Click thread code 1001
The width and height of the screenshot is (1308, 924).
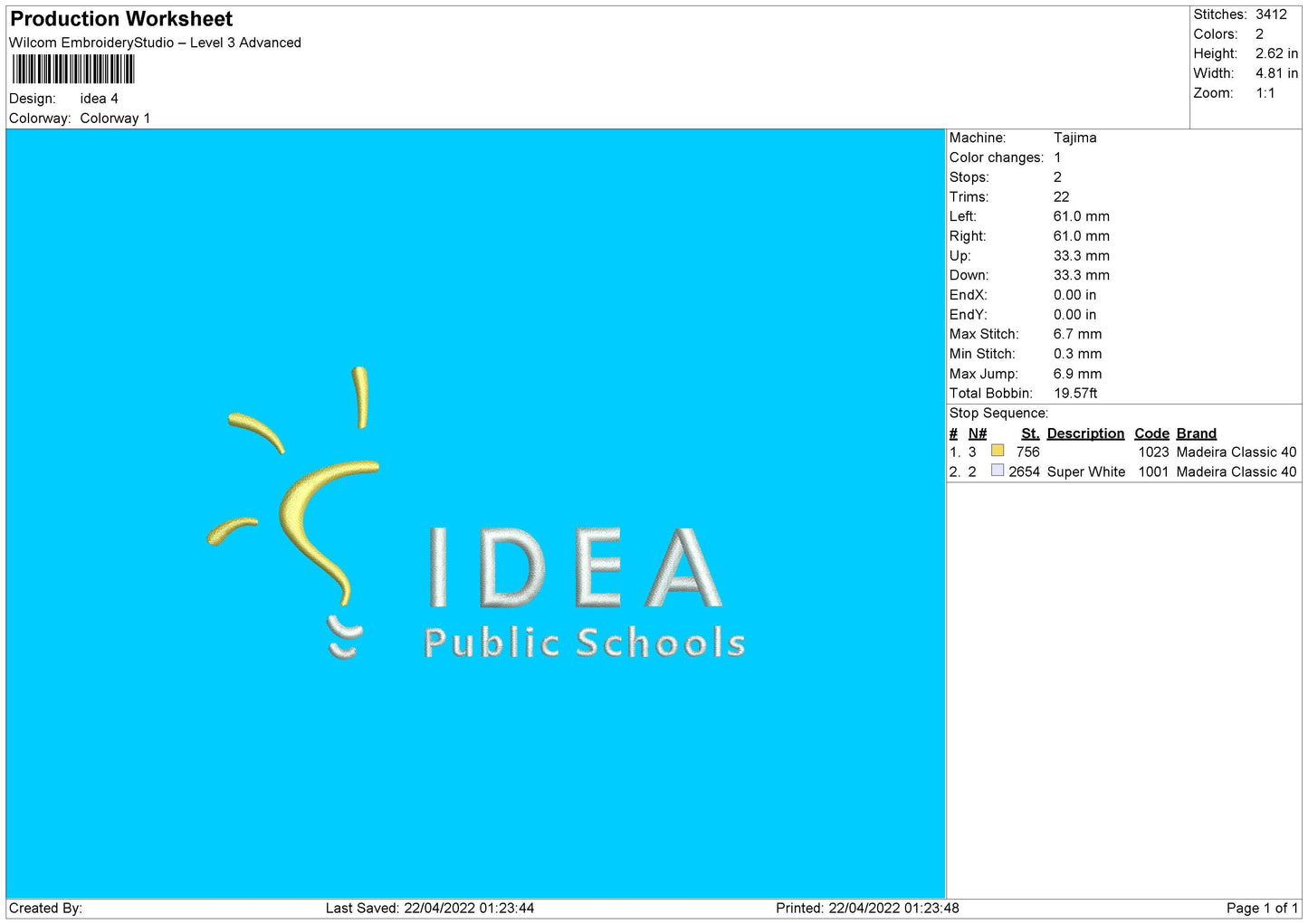click(1153, 472)
